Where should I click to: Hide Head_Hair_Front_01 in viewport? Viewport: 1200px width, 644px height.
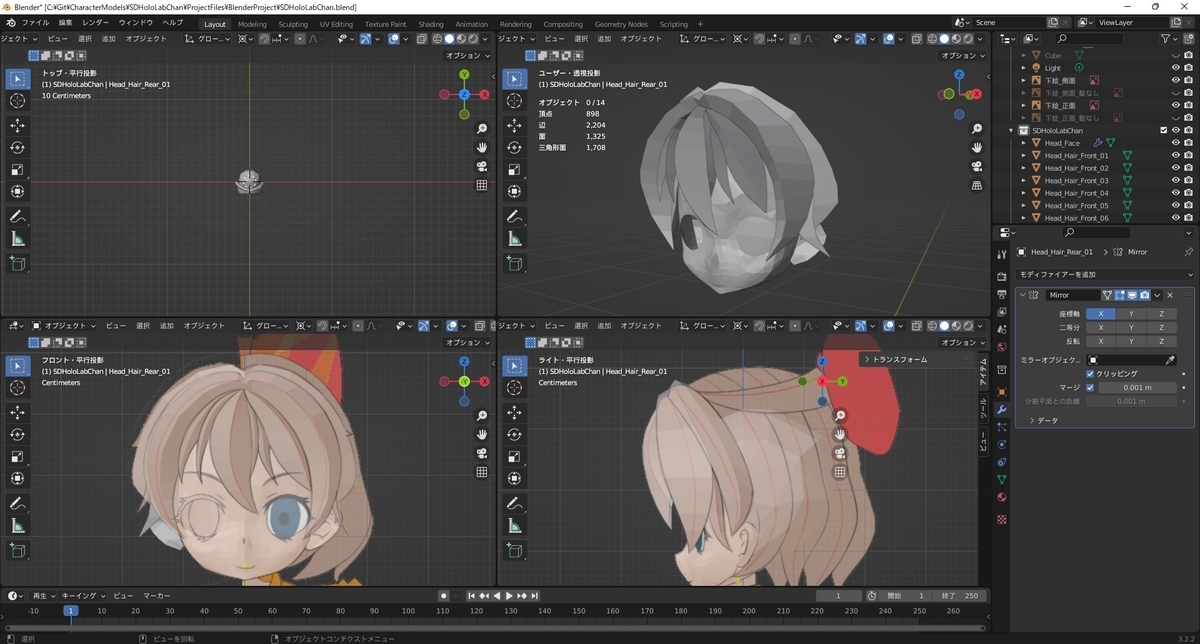coord(1175,156)
